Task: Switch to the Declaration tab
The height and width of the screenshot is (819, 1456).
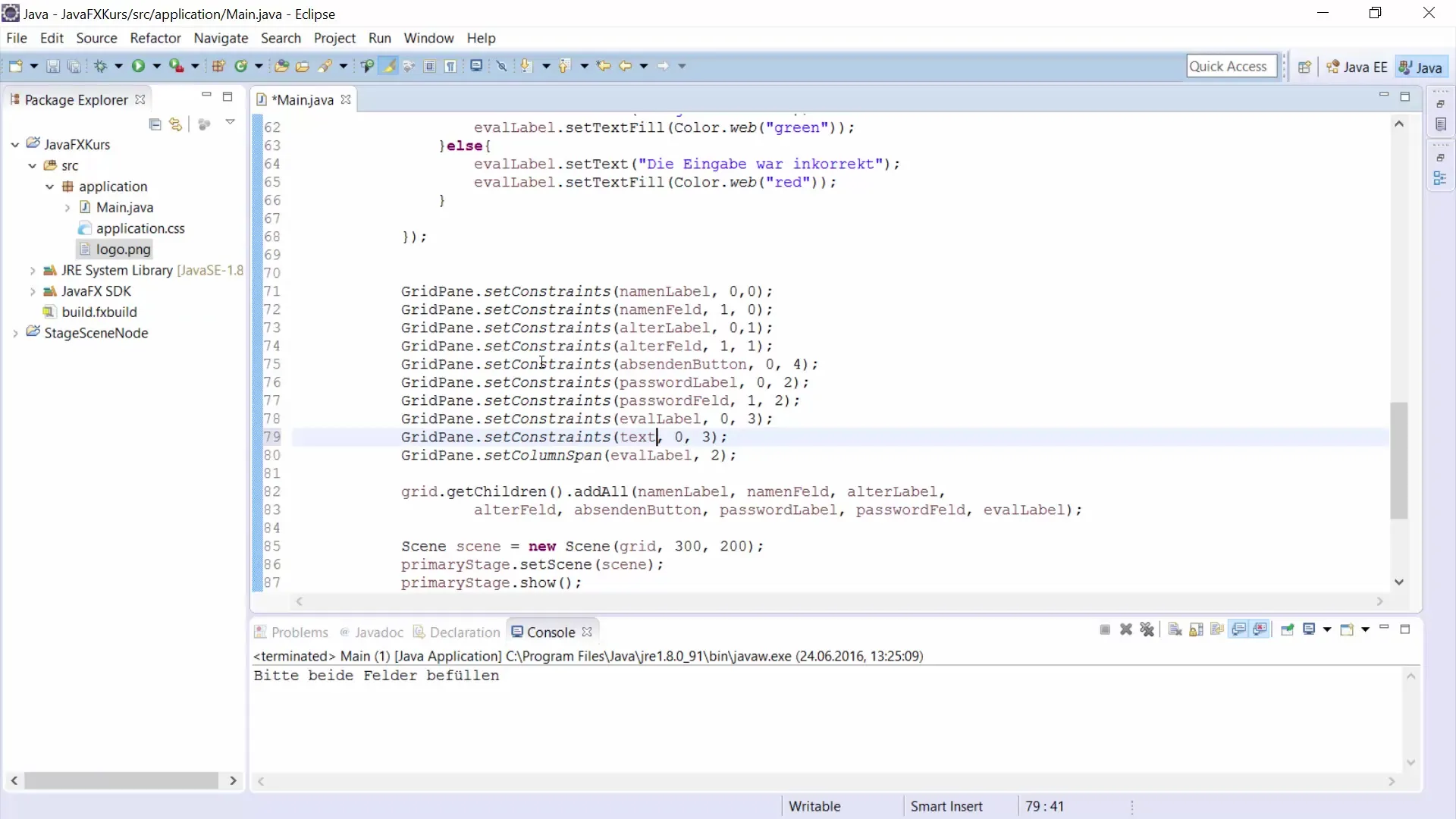Action: click(x=457, y=632)
